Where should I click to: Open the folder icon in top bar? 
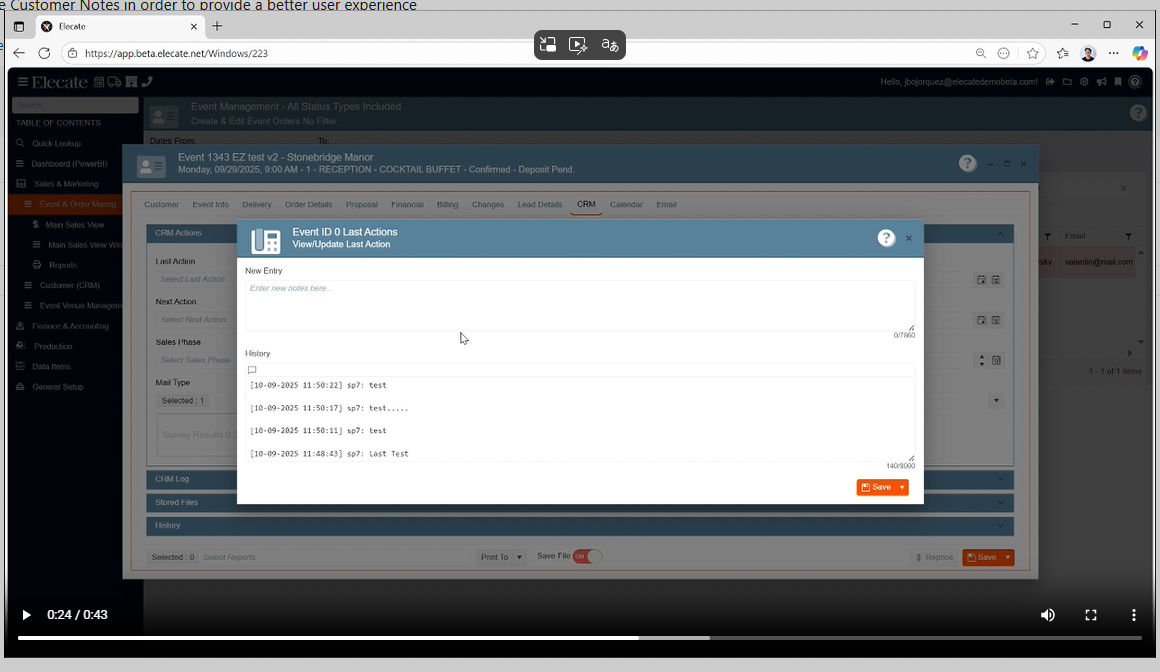[1067, 82]
